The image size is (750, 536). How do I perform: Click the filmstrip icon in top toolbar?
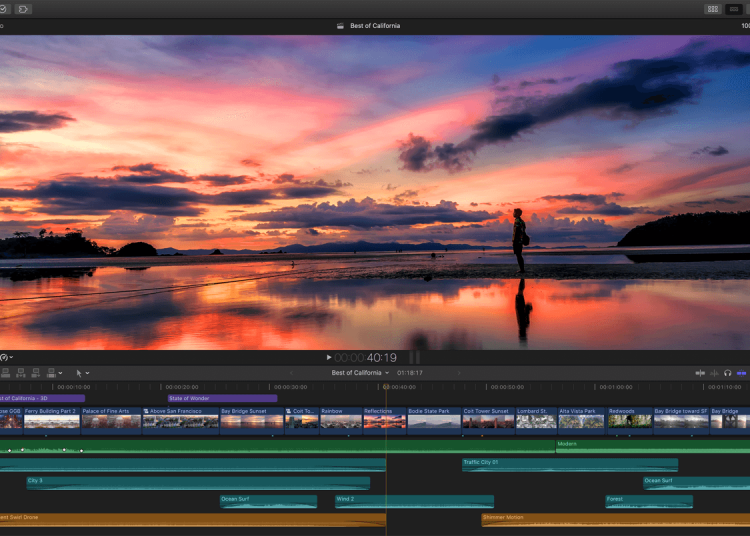(23, 9)
